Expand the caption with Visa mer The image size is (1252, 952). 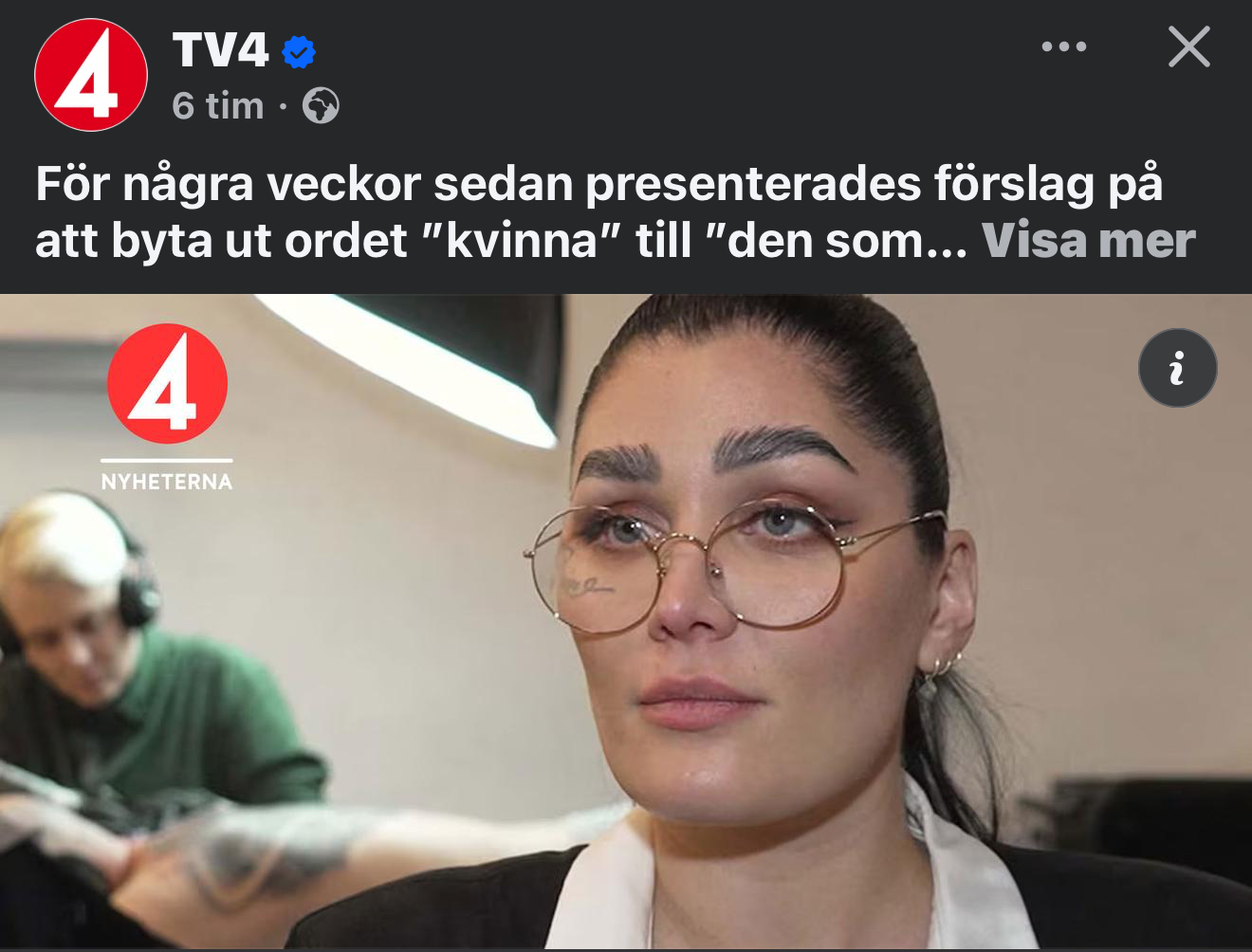pyautogui.click(x=1088, y=241)
